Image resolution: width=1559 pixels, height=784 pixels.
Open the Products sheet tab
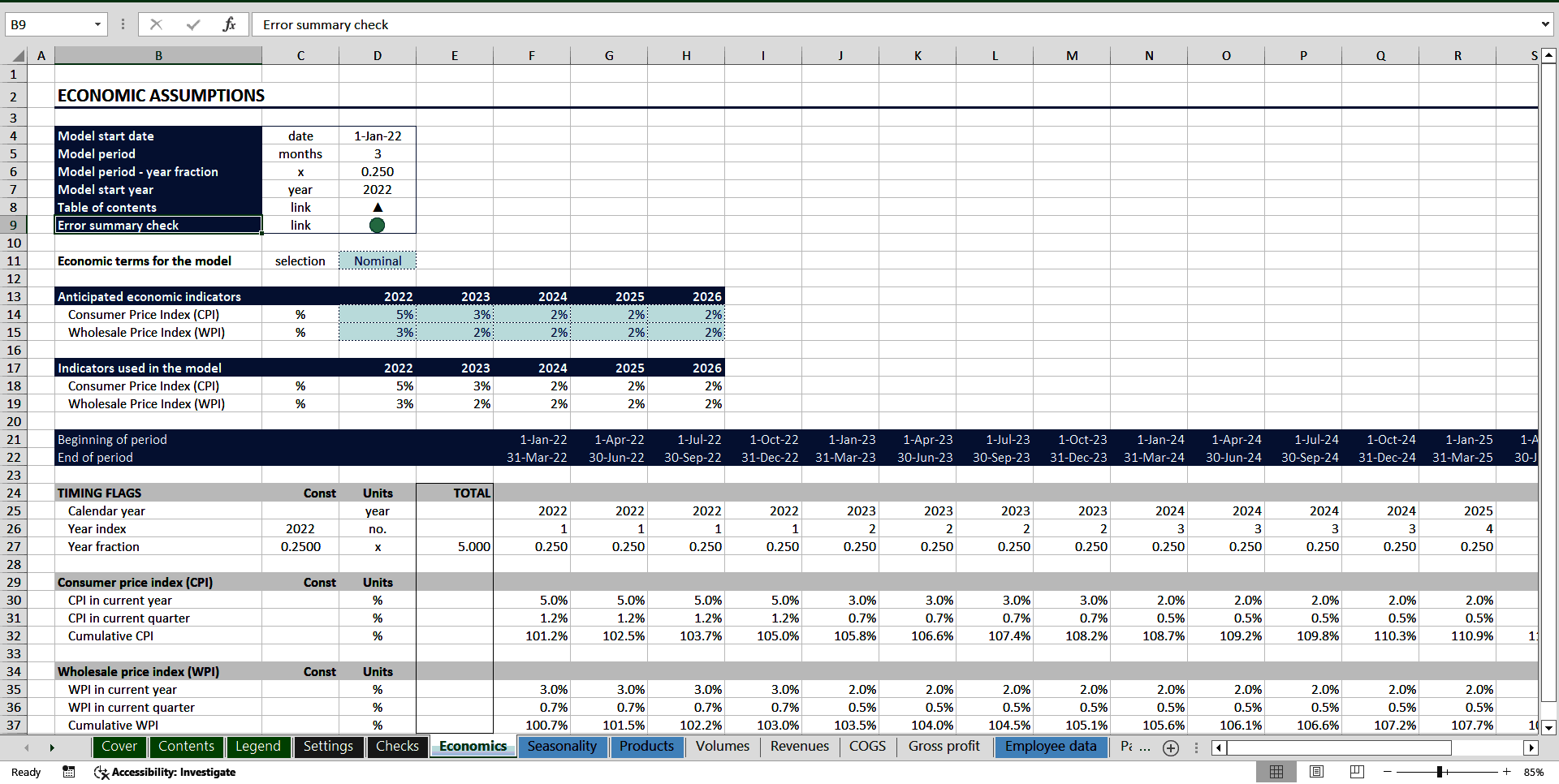646,747
